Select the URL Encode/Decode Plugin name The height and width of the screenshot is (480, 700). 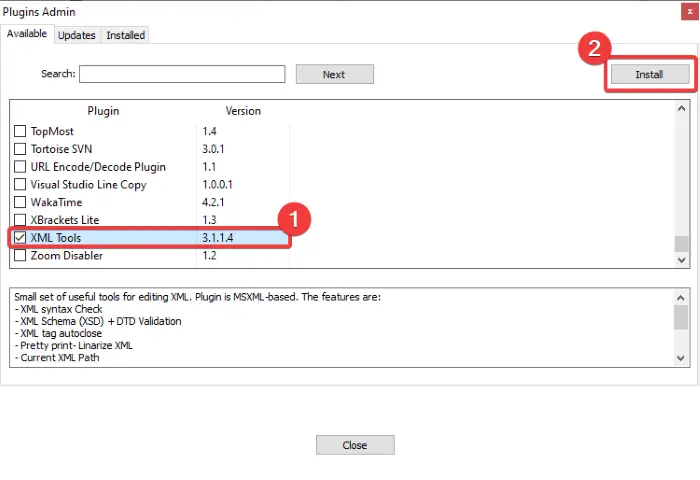coord(98,167)
